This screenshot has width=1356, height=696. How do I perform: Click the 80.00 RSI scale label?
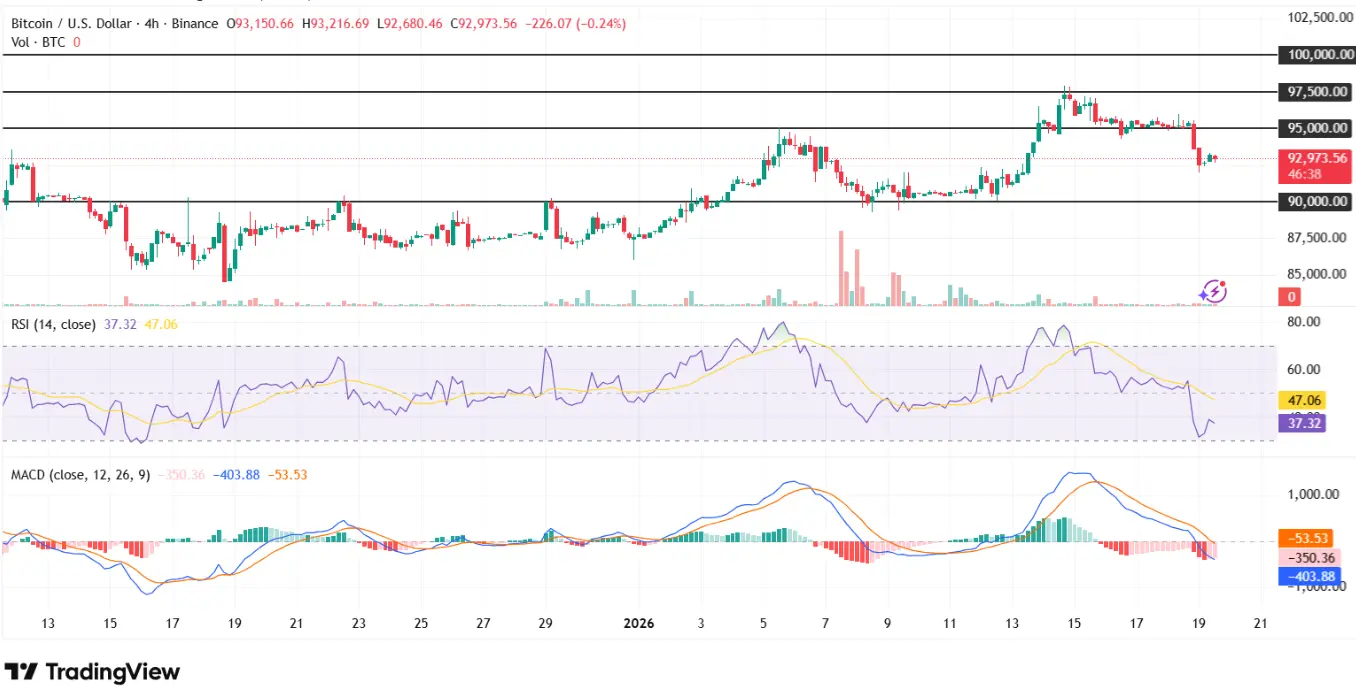click(1304, 322)
